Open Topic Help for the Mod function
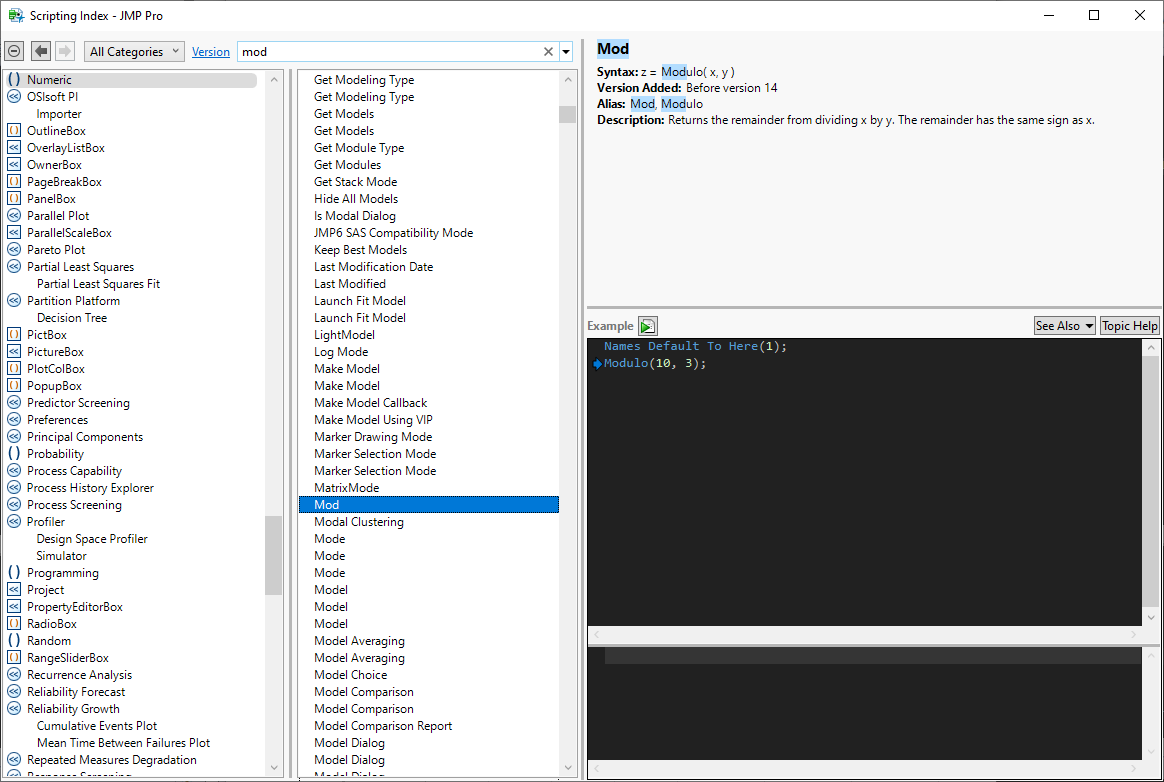The image size is (1164, 782). pos(1129,325)
